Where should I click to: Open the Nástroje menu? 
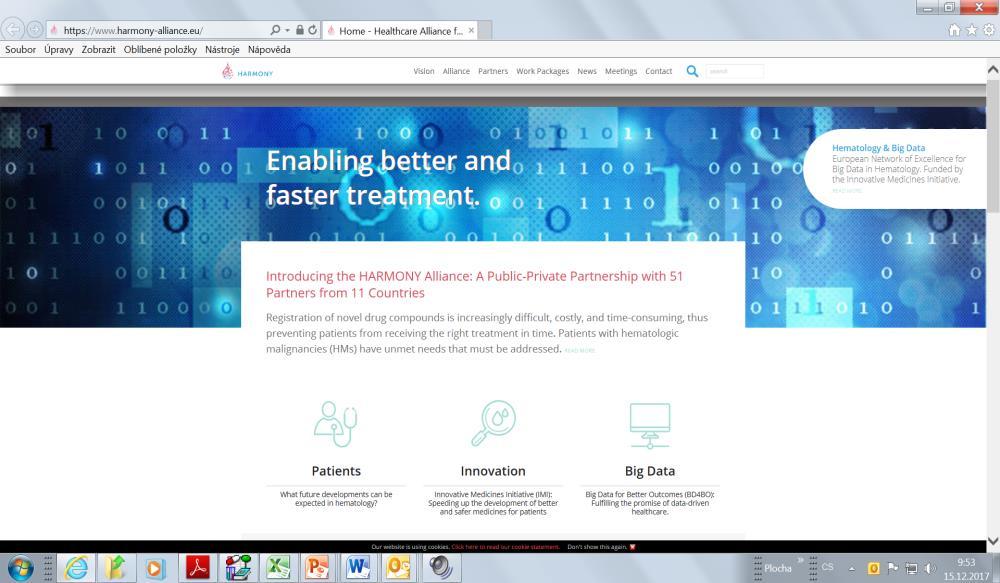pos(222,50)
